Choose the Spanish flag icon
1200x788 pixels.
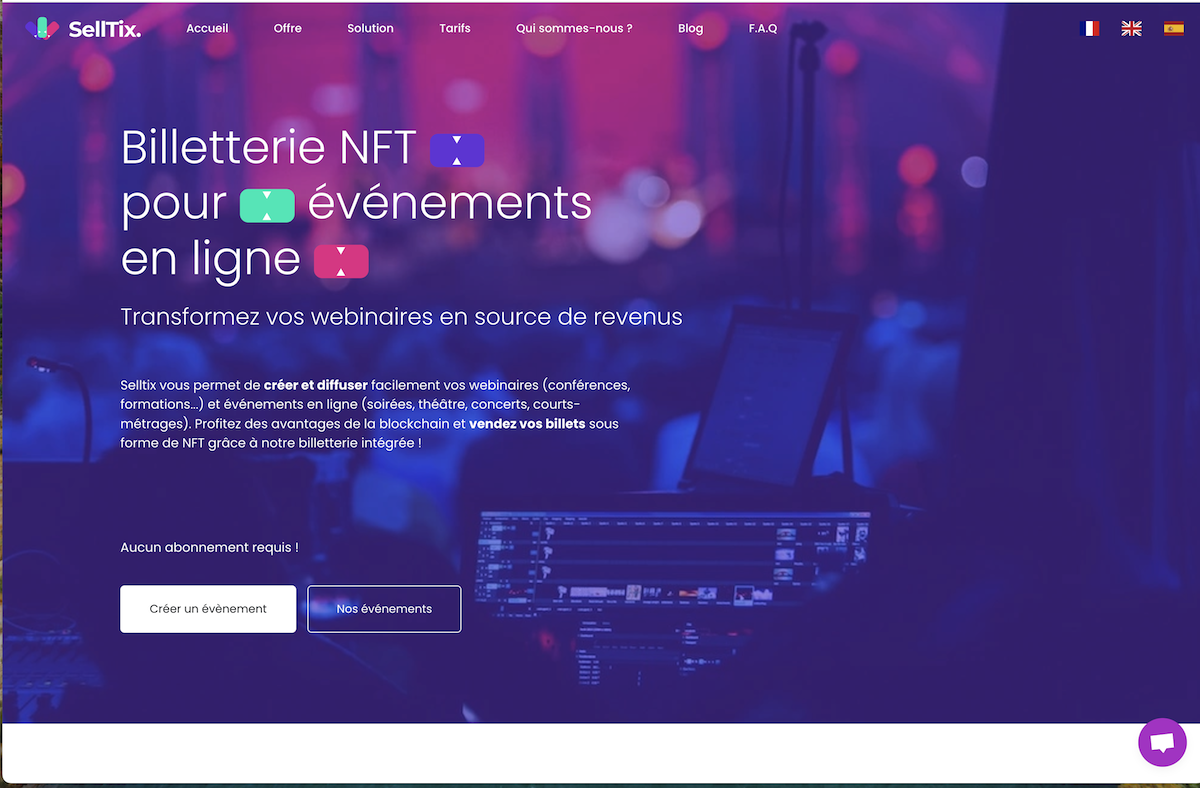point(1172,28)
